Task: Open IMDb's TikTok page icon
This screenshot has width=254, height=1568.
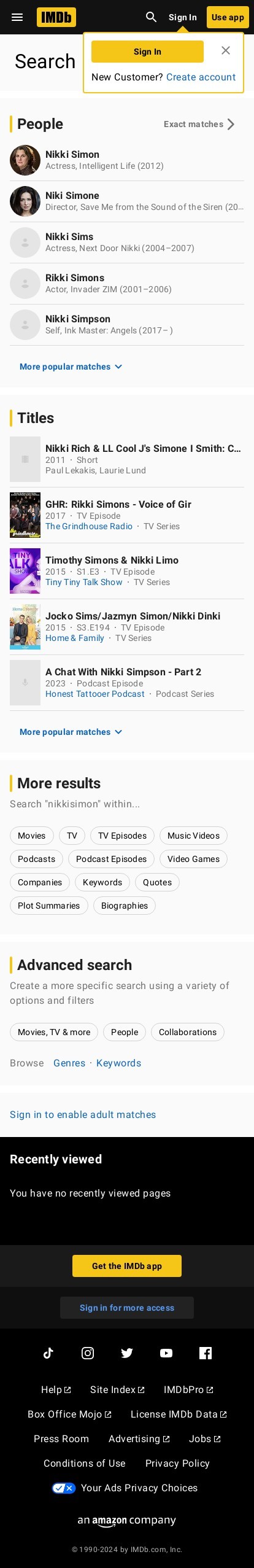Action: point(48,1353)
